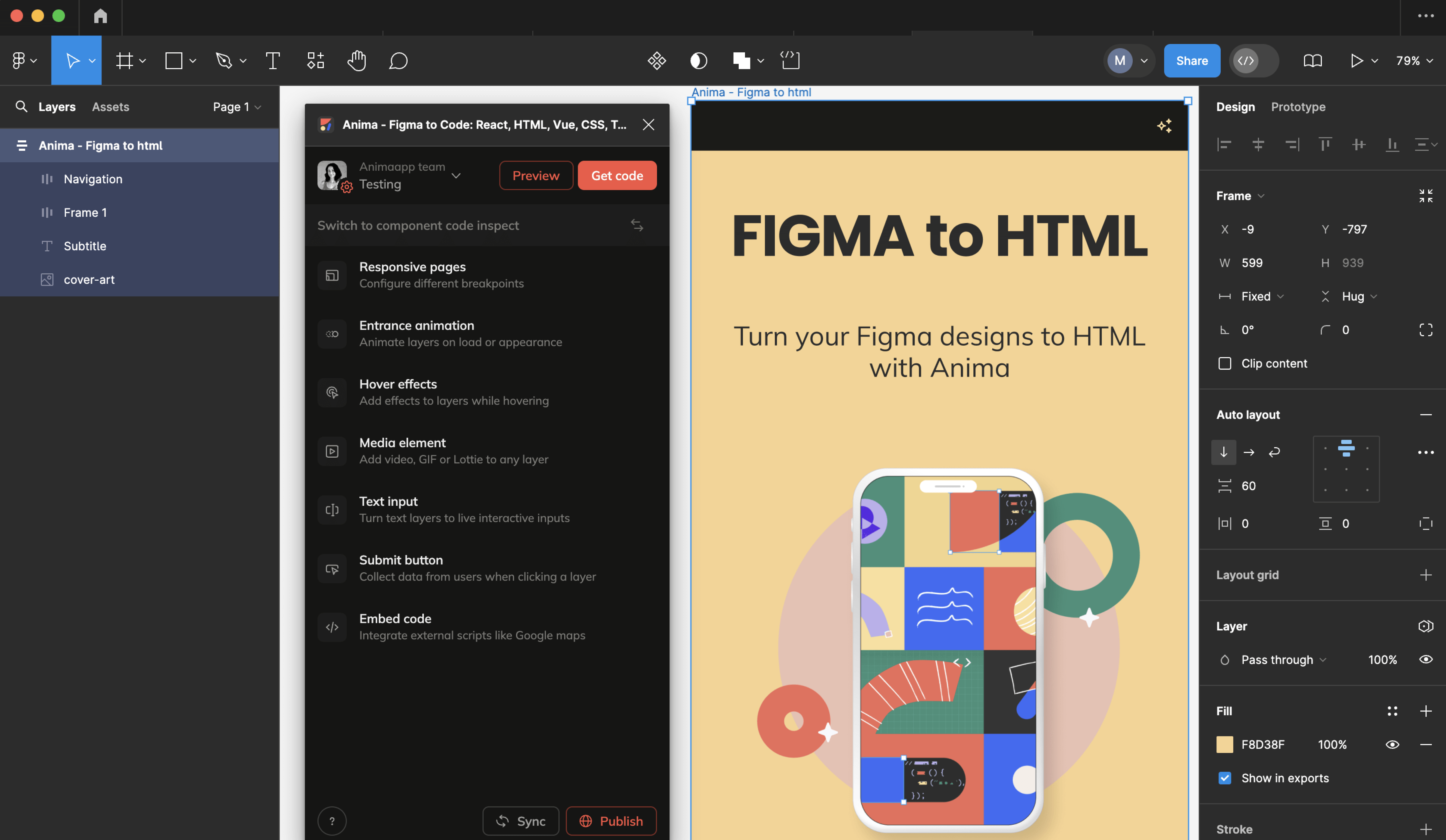Uncheck Show in exports
Screen dimensions: 1446x840
(1225, 778)
